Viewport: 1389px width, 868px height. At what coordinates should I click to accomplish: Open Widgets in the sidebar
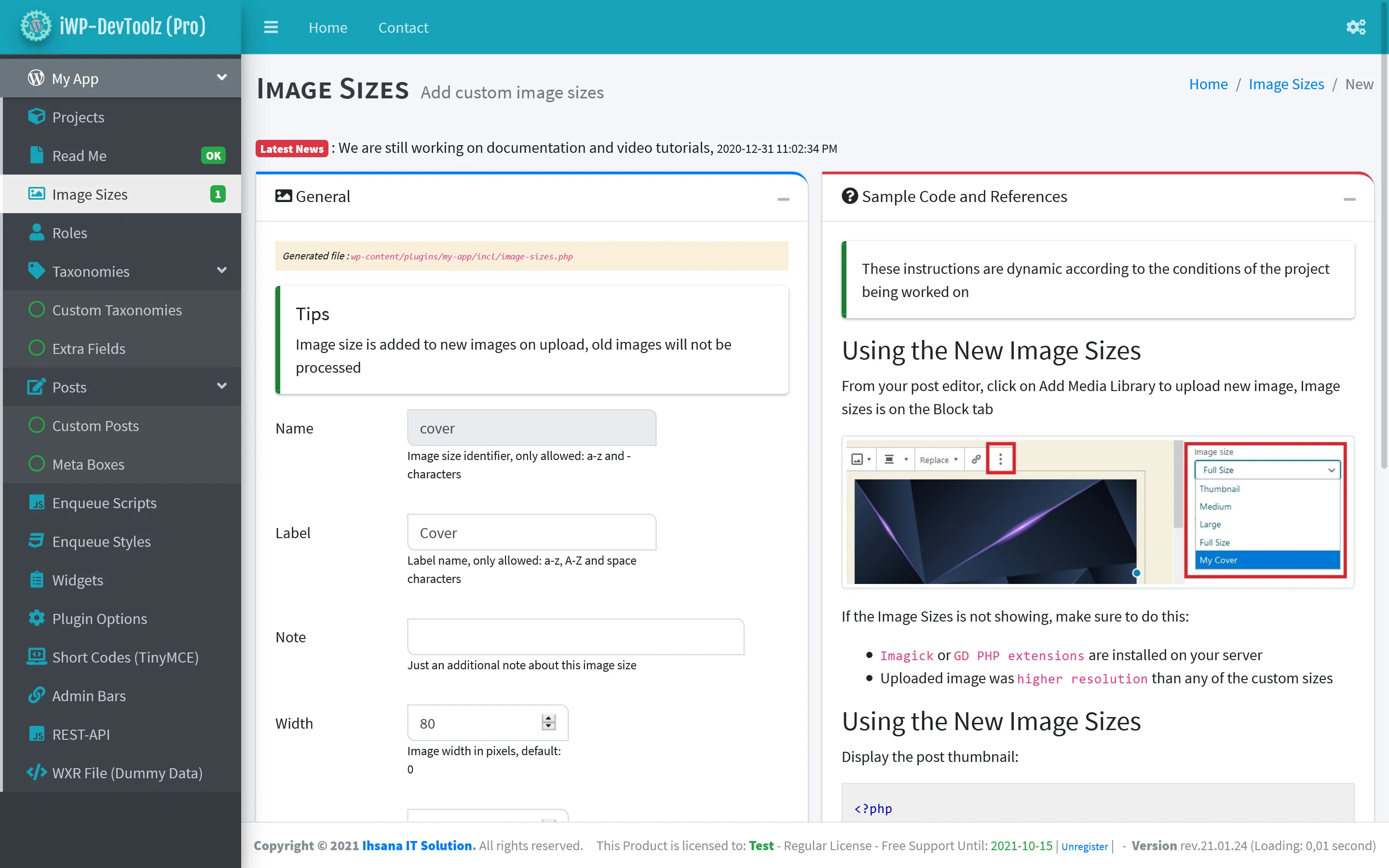point(122,580)
